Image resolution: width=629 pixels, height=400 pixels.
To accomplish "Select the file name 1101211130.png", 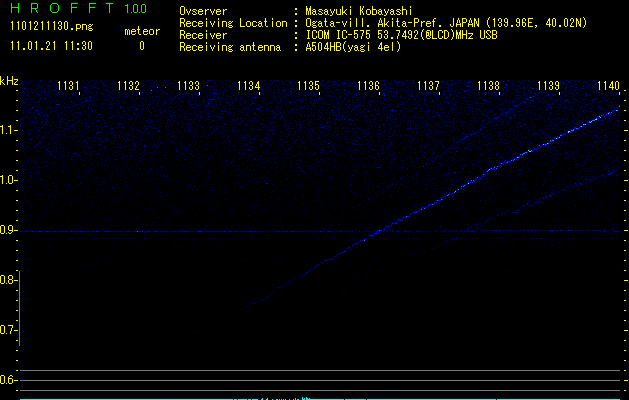I will pyautogui.click(x=52, y=26).
